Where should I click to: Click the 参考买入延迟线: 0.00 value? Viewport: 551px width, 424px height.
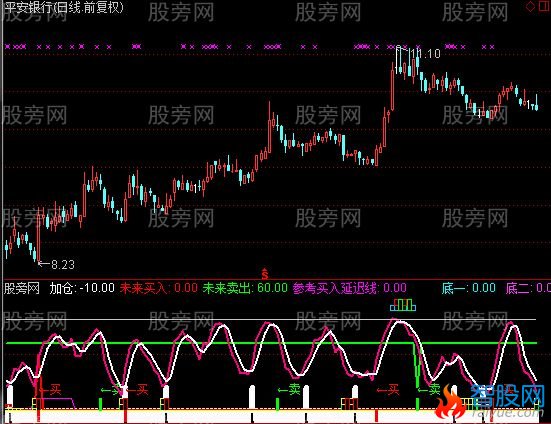[350, 288]
